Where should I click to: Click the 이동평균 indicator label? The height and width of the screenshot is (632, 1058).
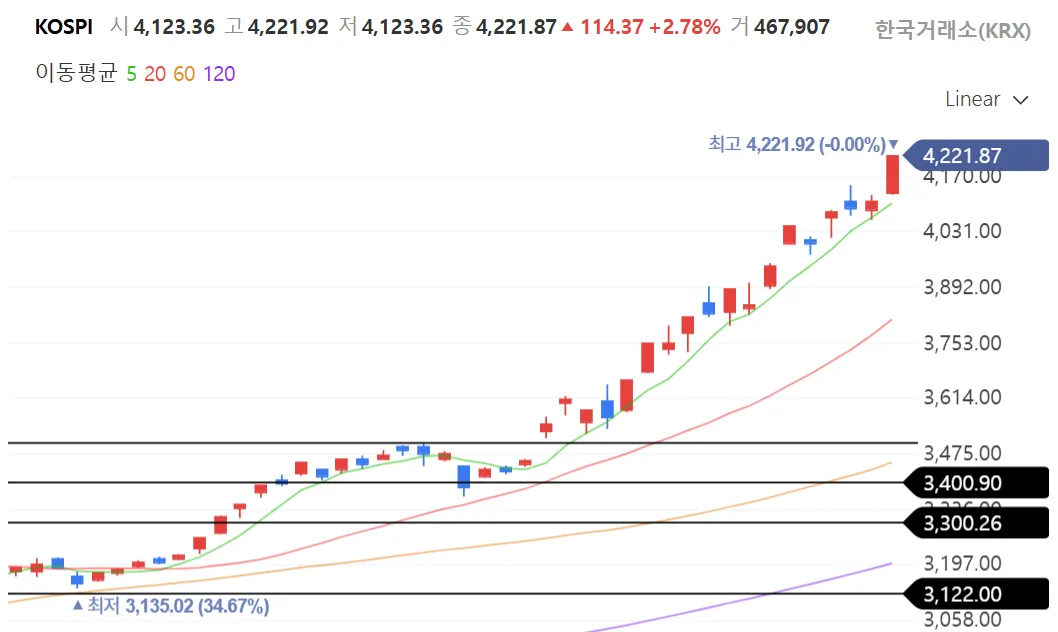(76, 73)
